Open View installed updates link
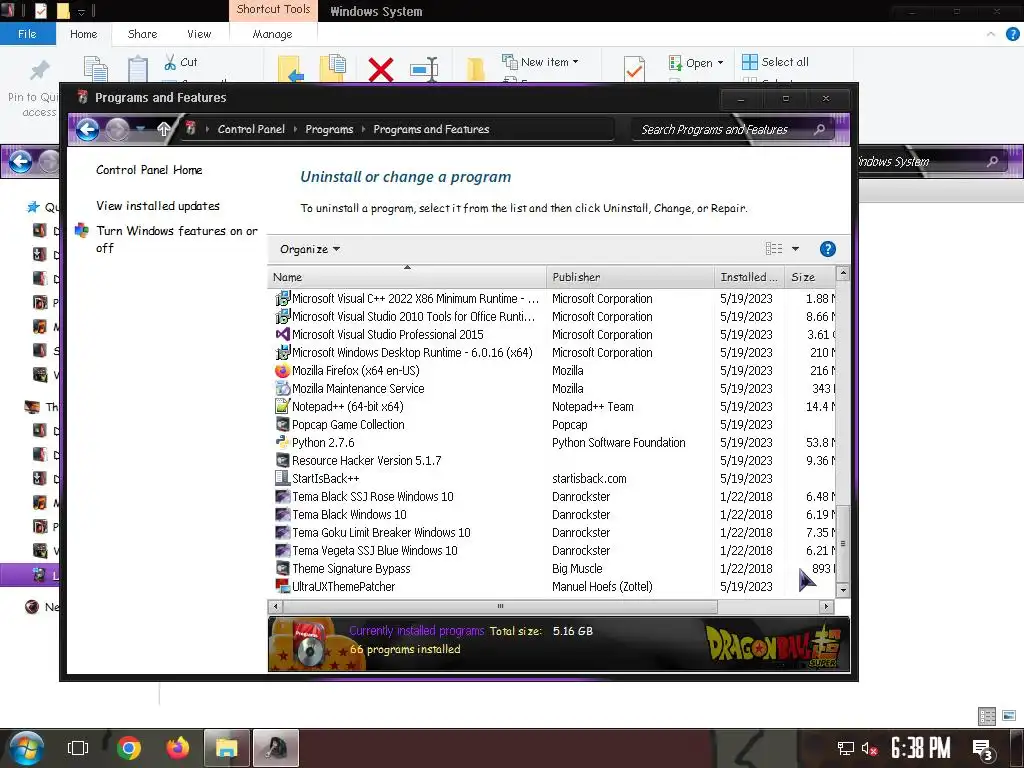The height and width of the screenshot is (768, 1024). 157,206
